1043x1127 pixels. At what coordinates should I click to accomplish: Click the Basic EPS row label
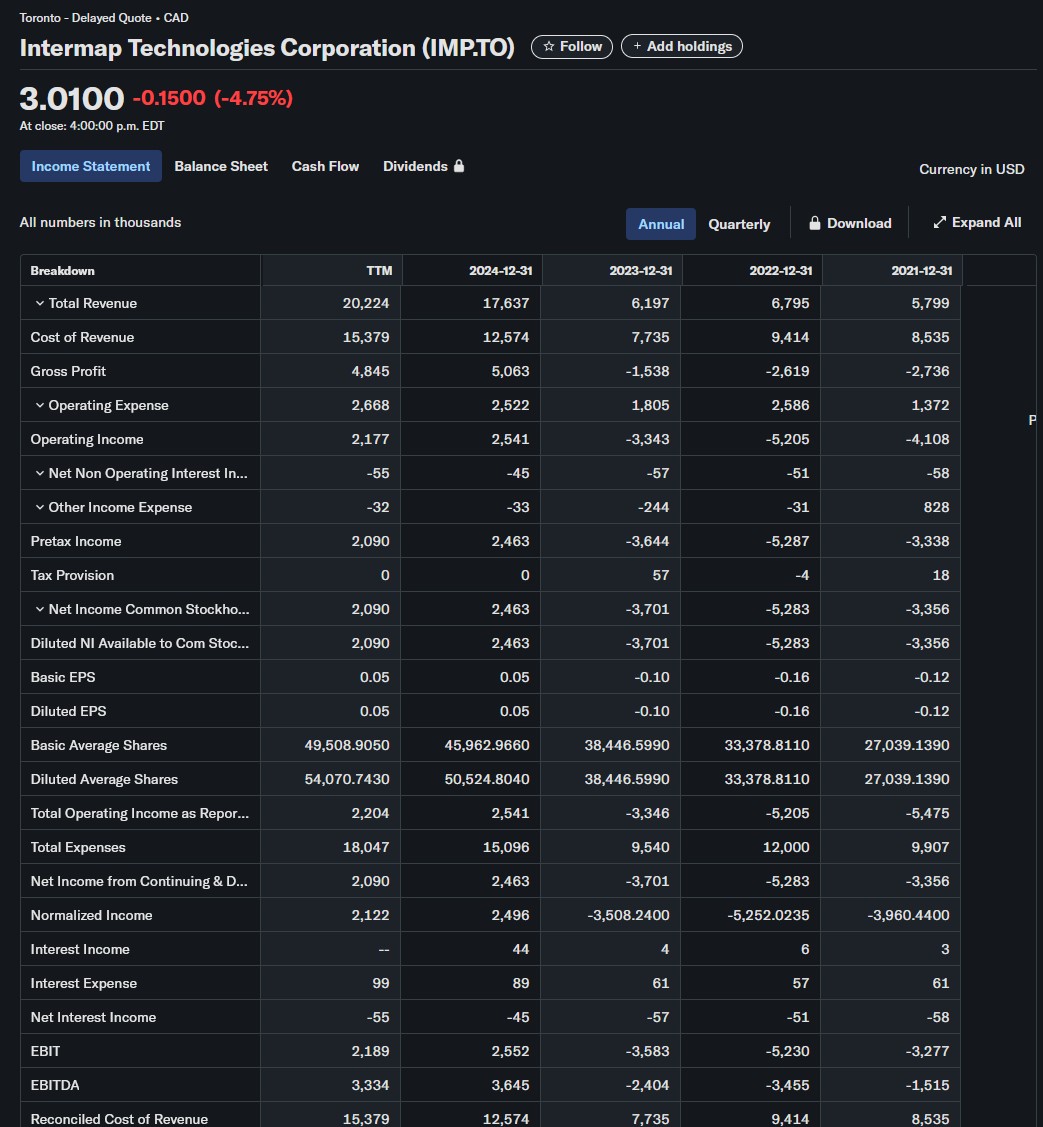point(63,677)
